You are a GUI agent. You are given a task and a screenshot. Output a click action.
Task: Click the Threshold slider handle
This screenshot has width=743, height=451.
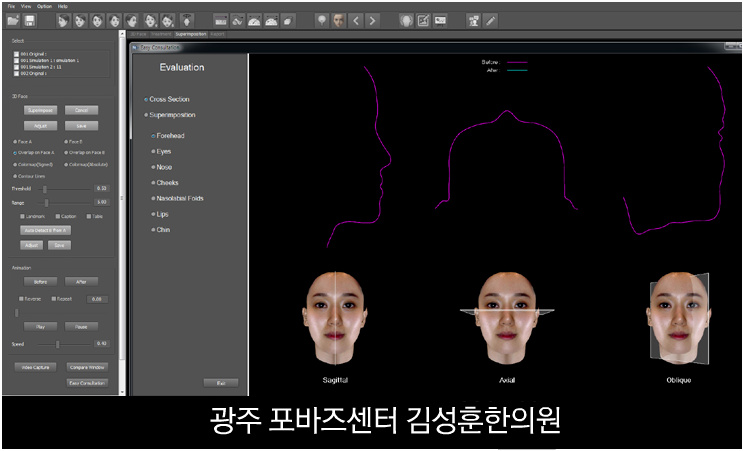point(45,189)
